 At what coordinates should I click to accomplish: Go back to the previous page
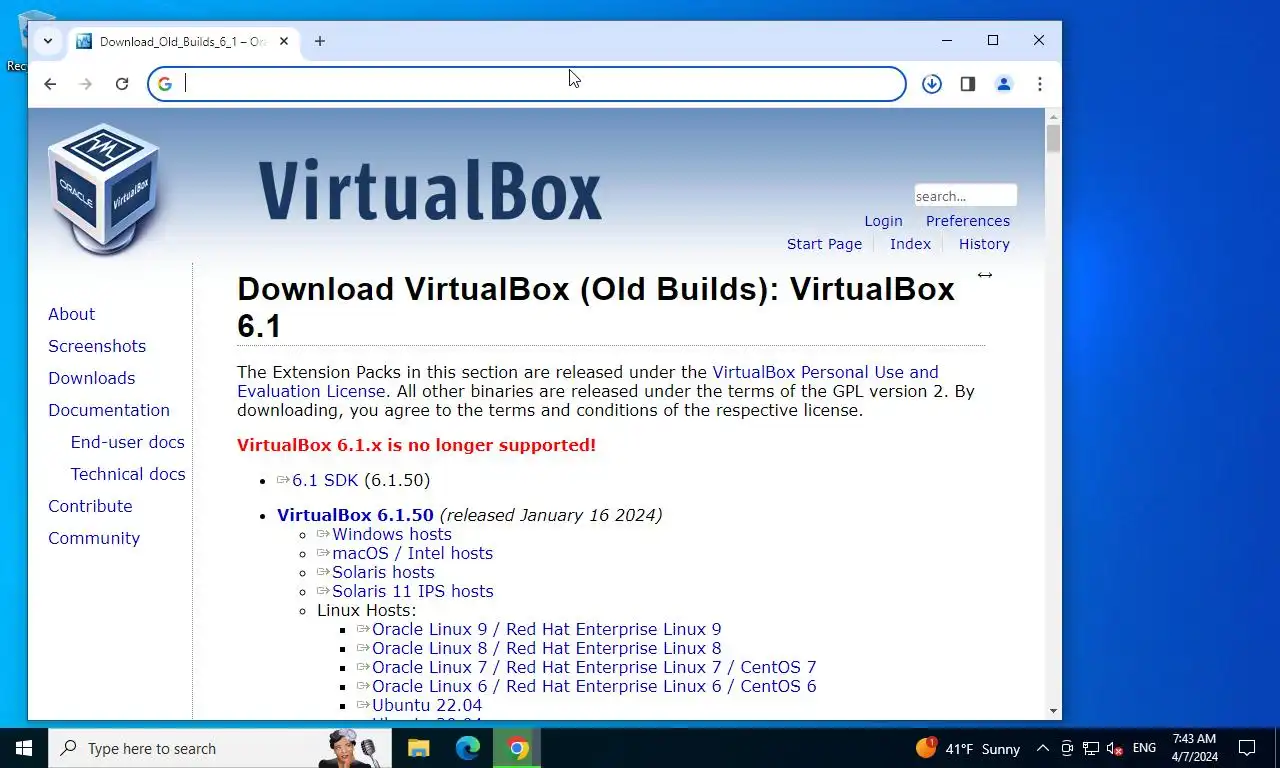pyautogui.click(x=50, y=84)
